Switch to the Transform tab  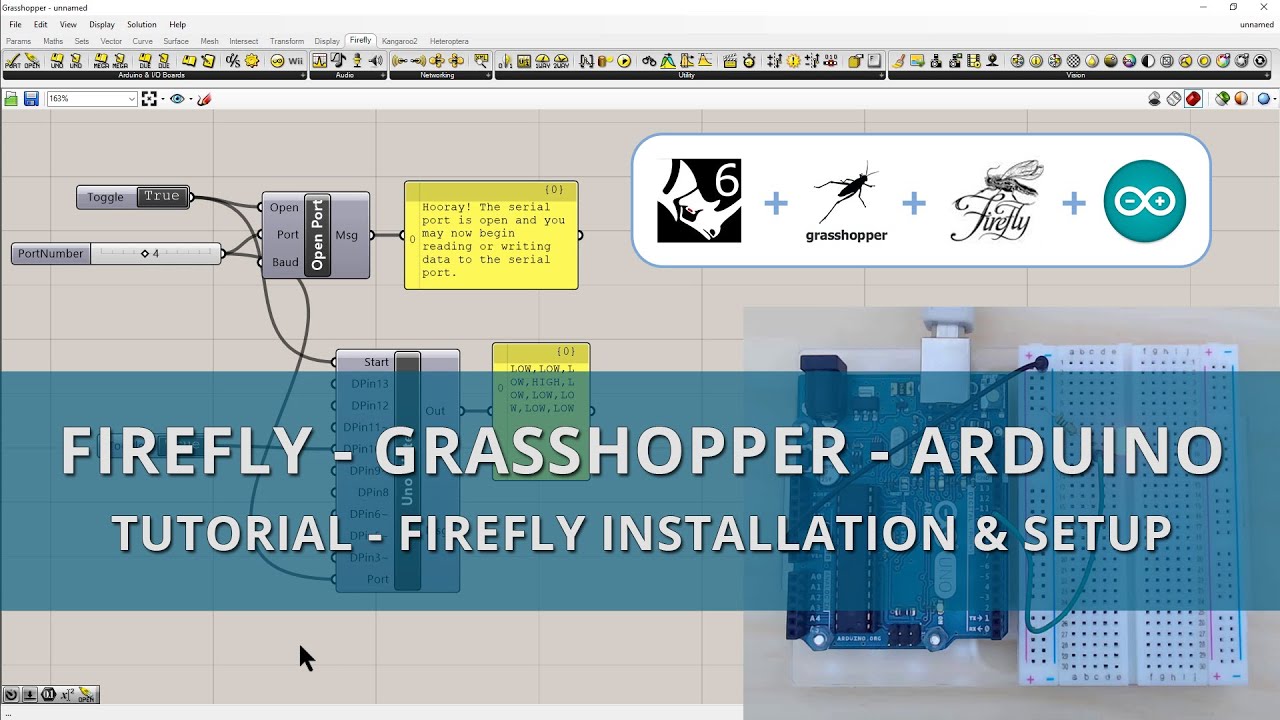(287, 41)
